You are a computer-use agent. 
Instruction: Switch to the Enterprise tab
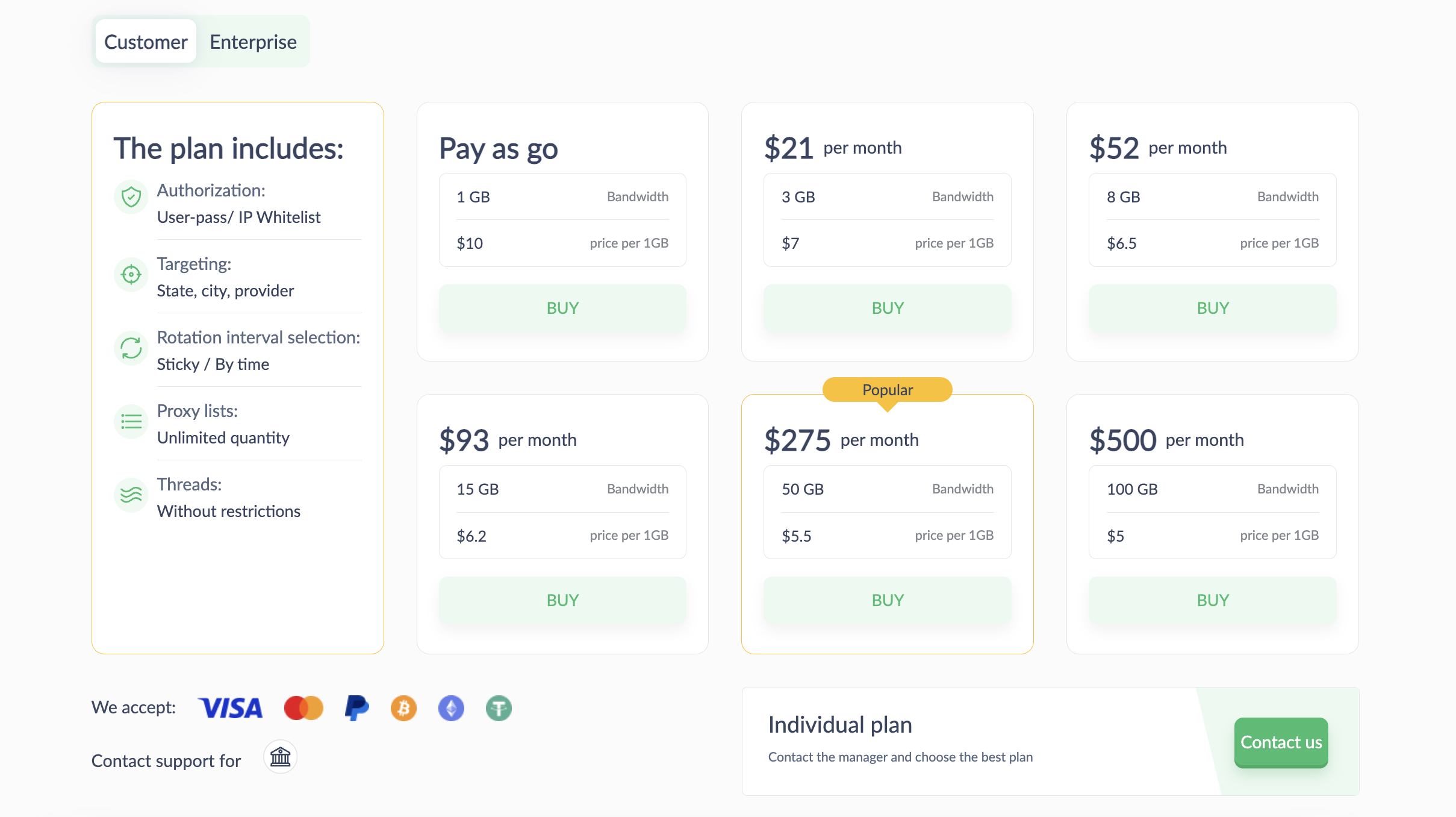[253, 42]
